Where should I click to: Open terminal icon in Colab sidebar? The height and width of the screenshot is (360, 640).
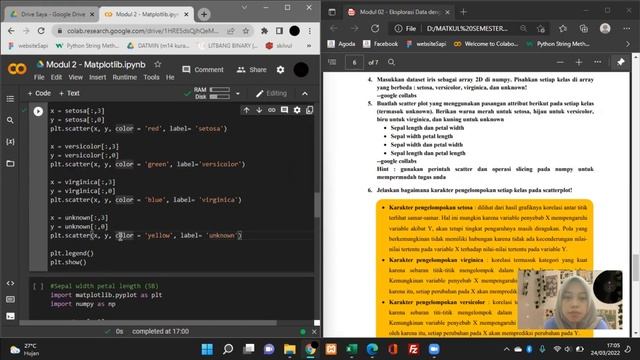(x=10, y=316)
